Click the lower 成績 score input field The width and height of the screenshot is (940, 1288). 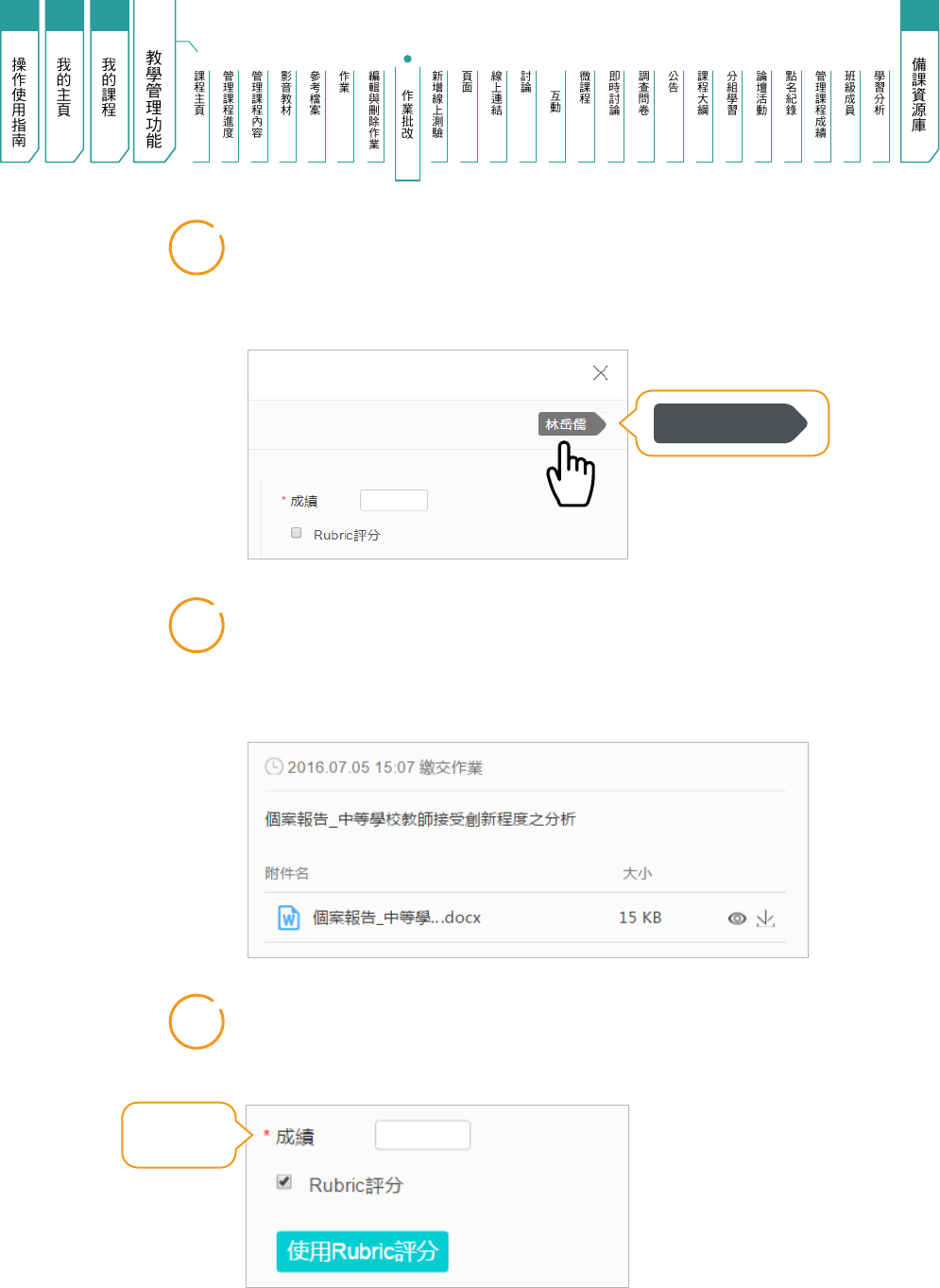point(422,1135)
